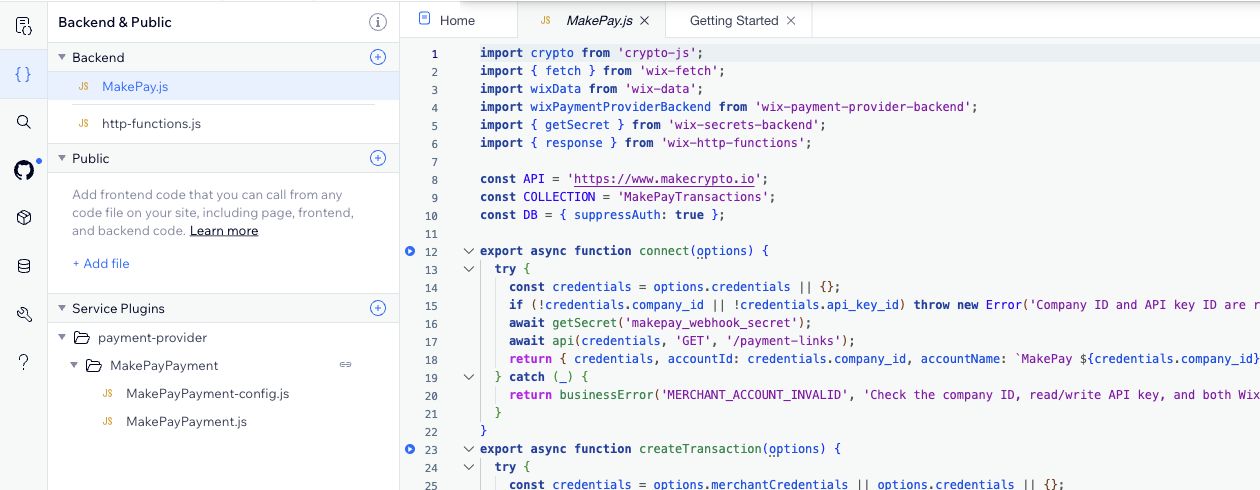The image size is (1260, 490).
Task: Click the plus icon in Backend section
Action: click(377, 58)
